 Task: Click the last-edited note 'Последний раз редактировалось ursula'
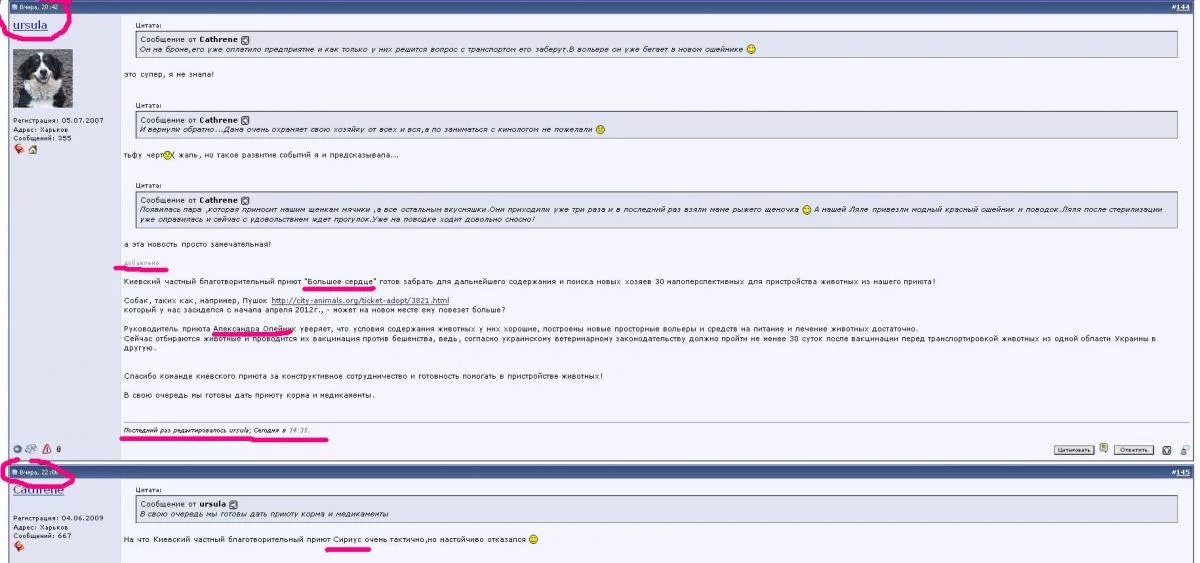pos(186,430)
